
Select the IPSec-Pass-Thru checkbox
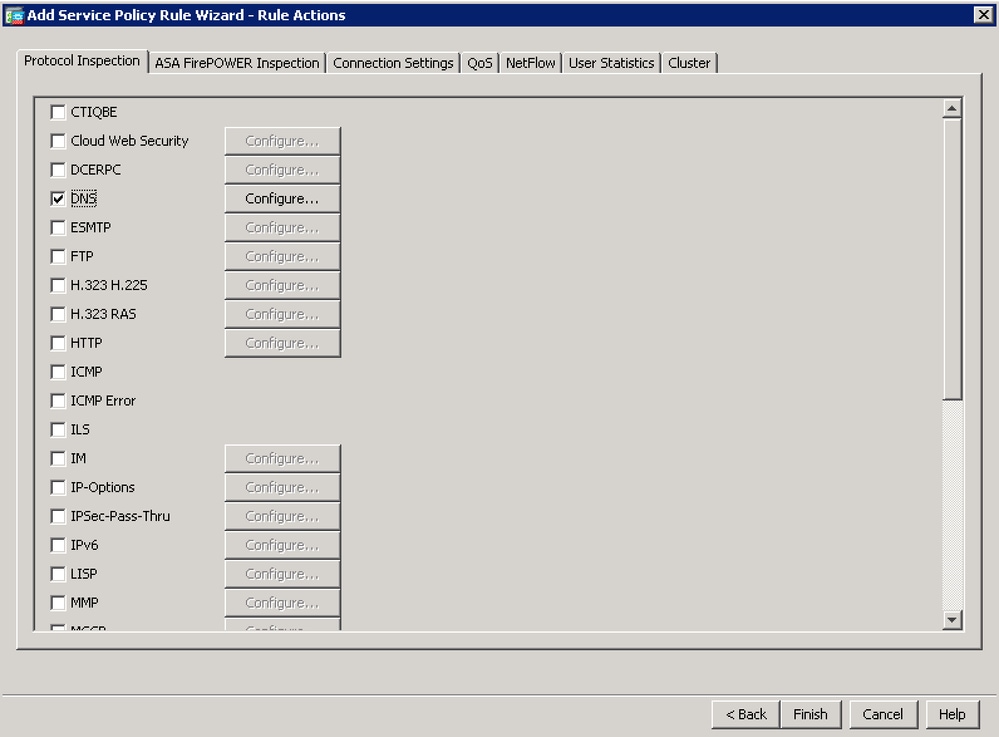[x=58, y=516]
